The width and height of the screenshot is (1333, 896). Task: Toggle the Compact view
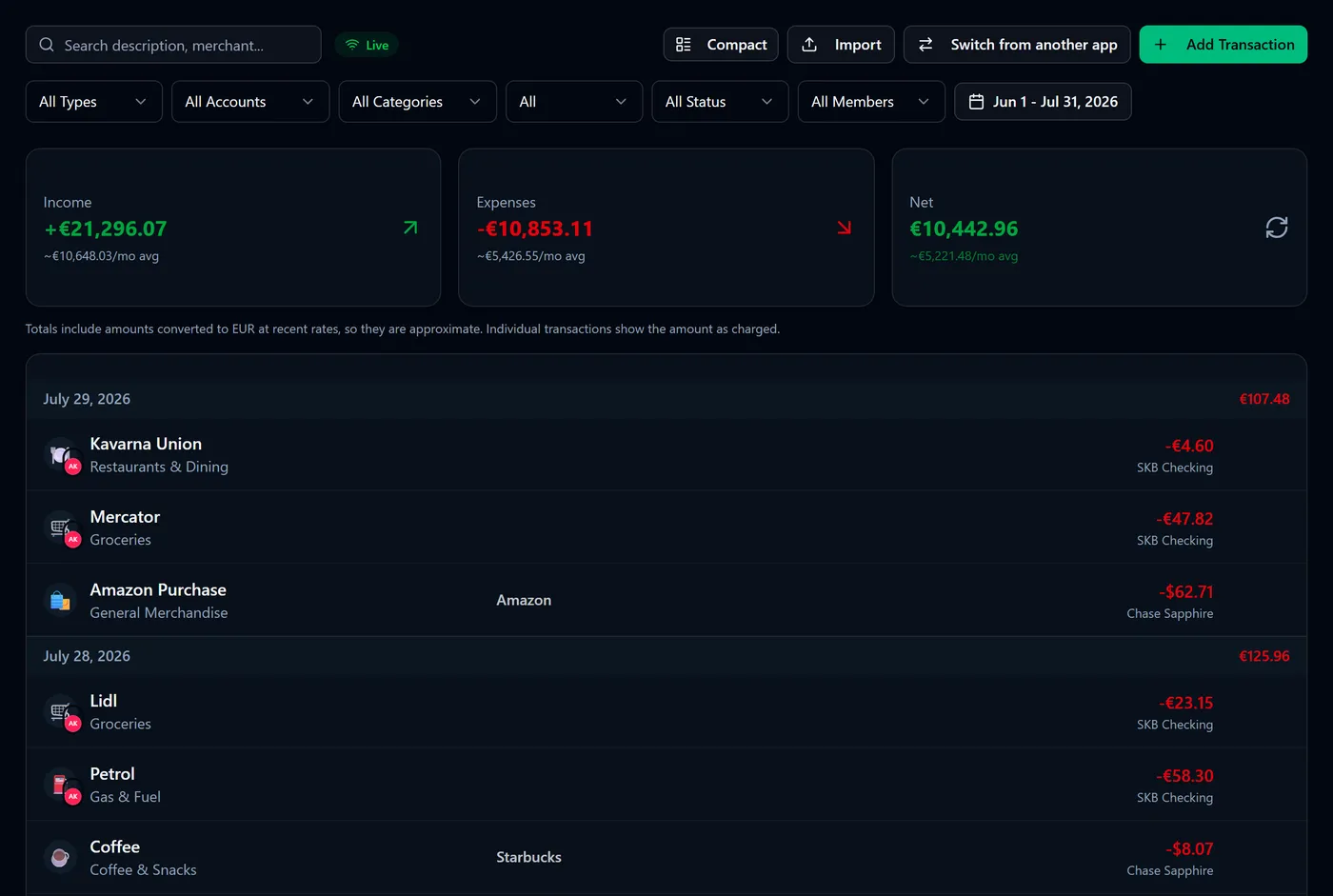pyautogui.click(x=721, y=45)
